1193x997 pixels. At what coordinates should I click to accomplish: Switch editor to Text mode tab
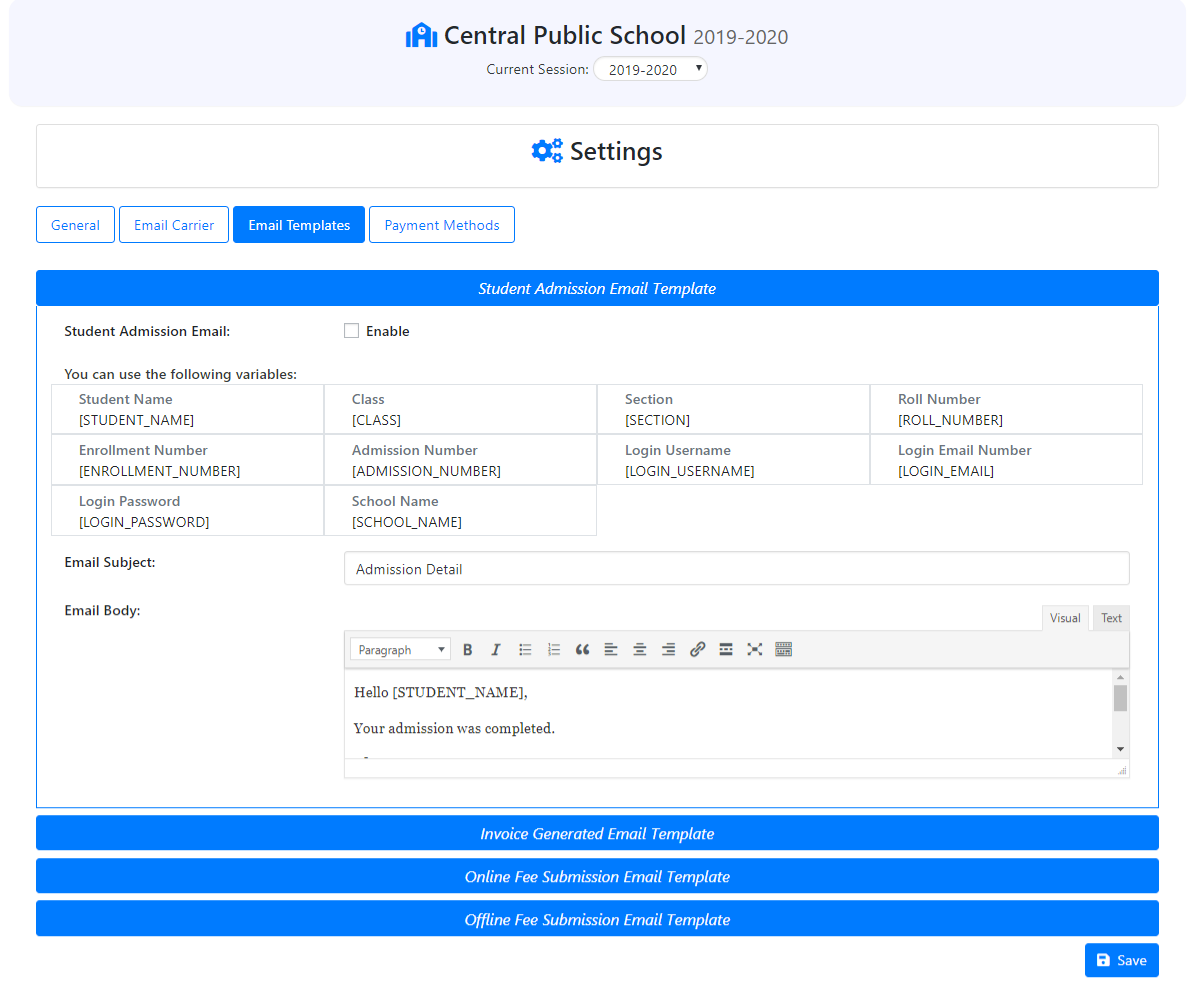tap(1111, 618)
